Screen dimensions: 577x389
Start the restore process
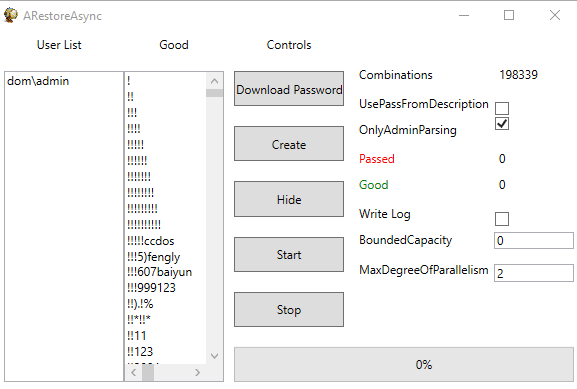click(x=289, y=254)
